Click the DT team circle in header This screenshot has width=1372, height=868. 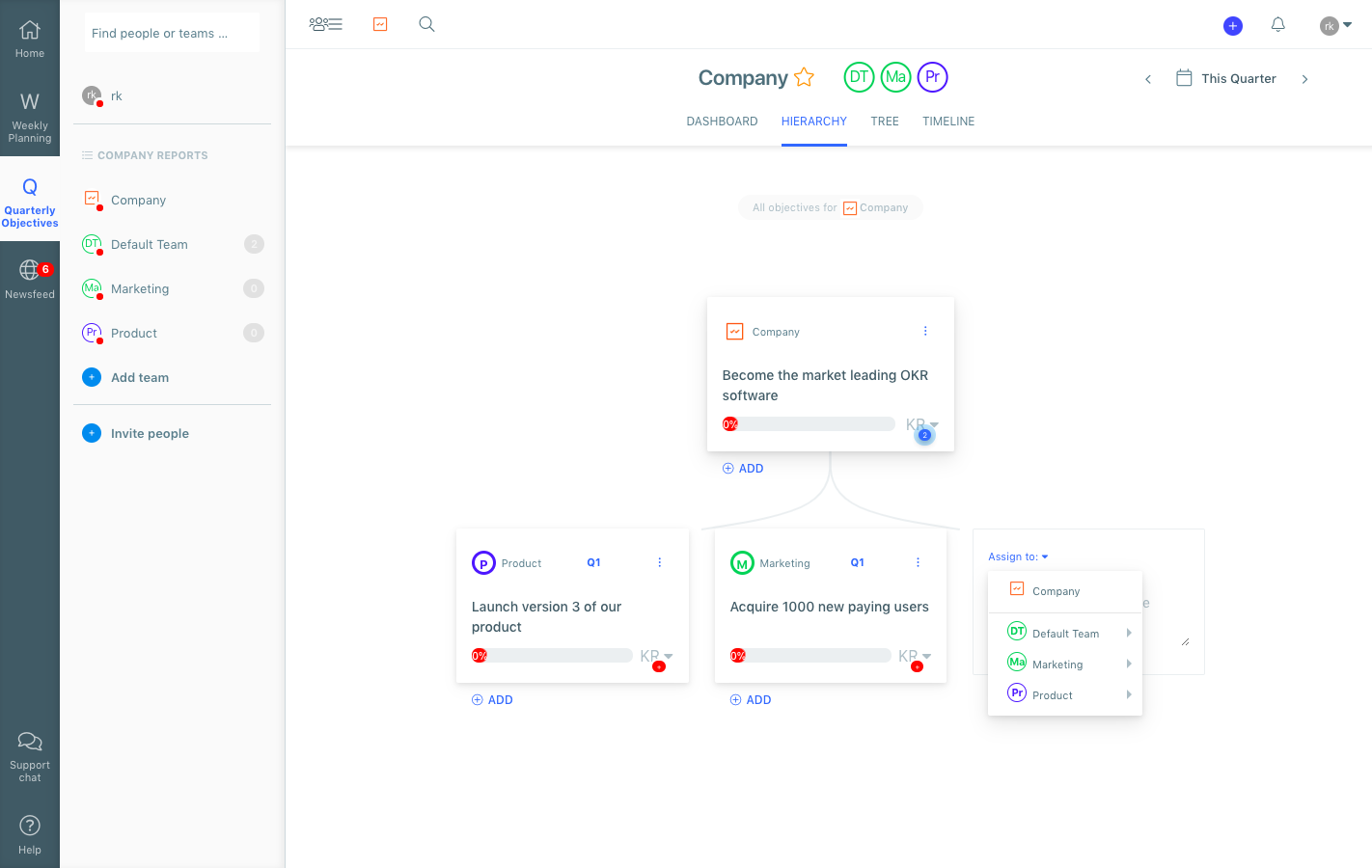pos(859,77)
